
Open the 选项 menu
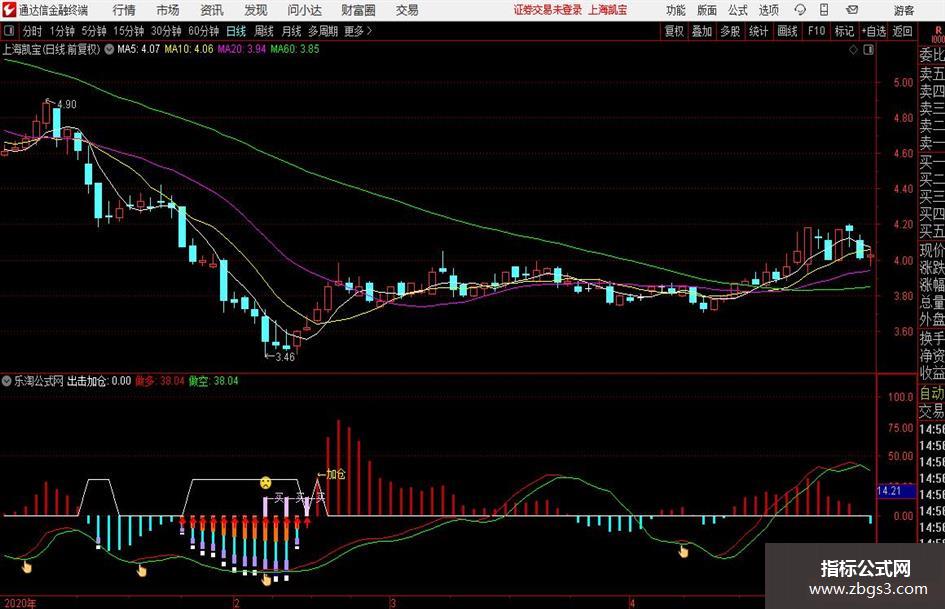click(768, 10)
